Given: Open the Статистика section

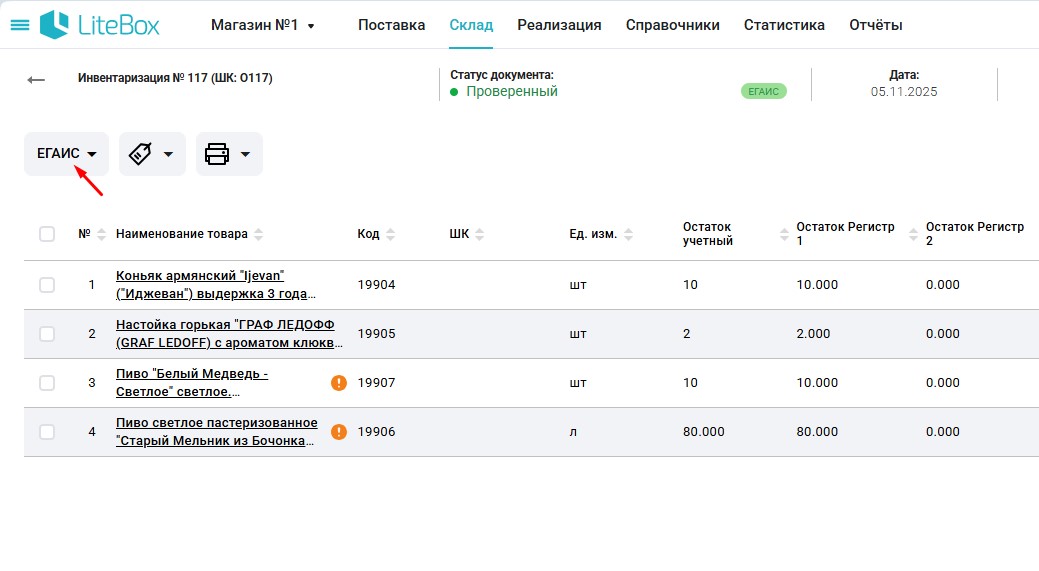Looking at the screenshot, I should [x=784, y=25].
